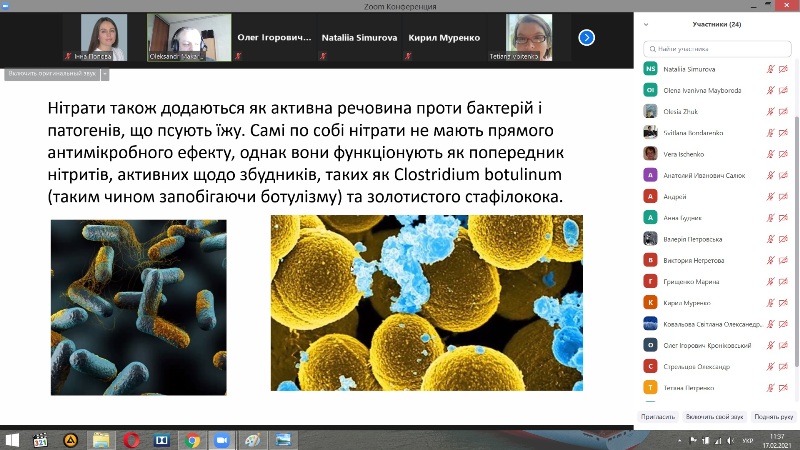The height and width of the screenshot is (450, 800).
Task: Click the volume icon in system tray
Action: pos(728,439)
